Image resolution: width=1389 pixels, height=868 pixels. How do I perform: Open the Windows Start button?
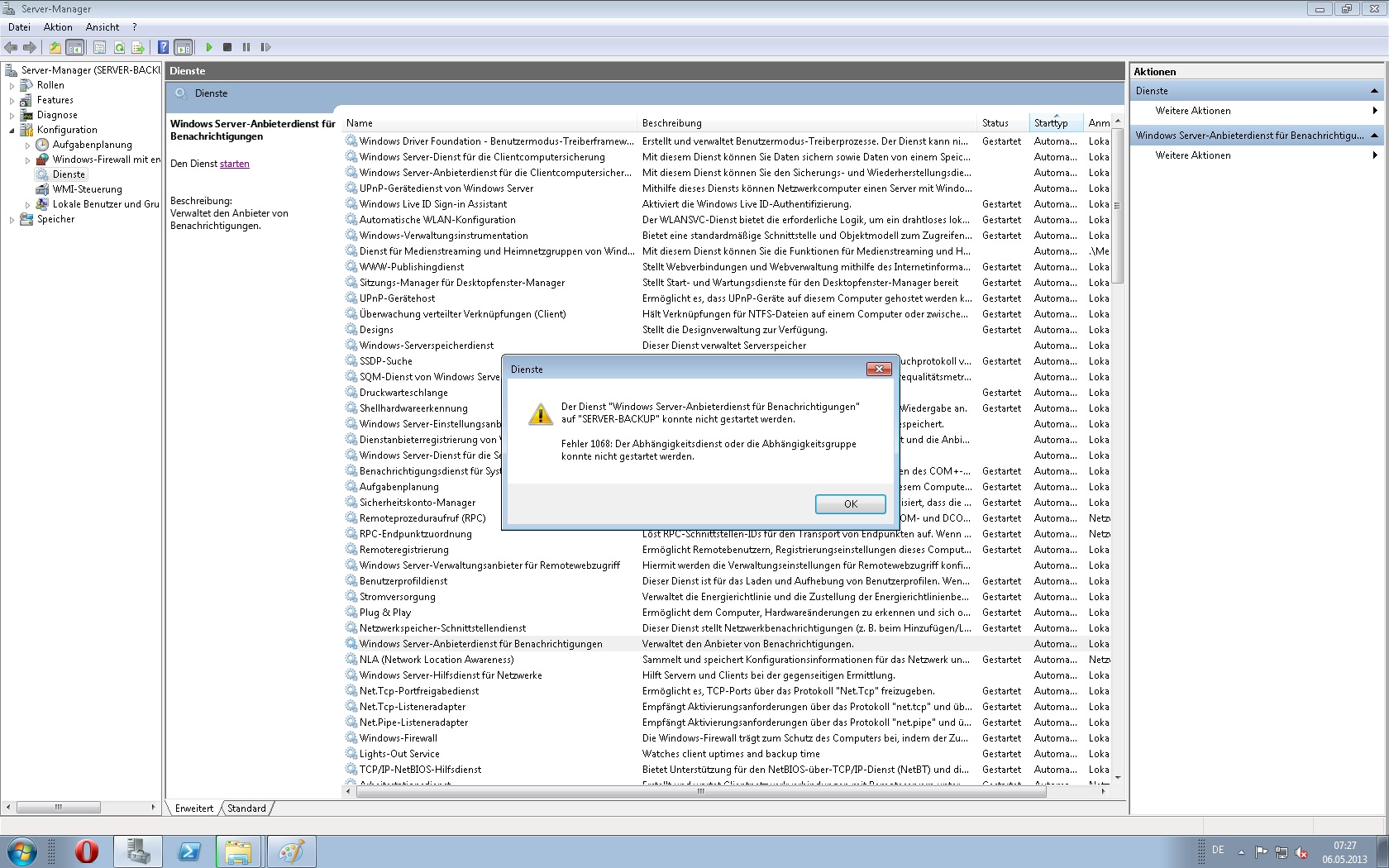pos(21,851)
